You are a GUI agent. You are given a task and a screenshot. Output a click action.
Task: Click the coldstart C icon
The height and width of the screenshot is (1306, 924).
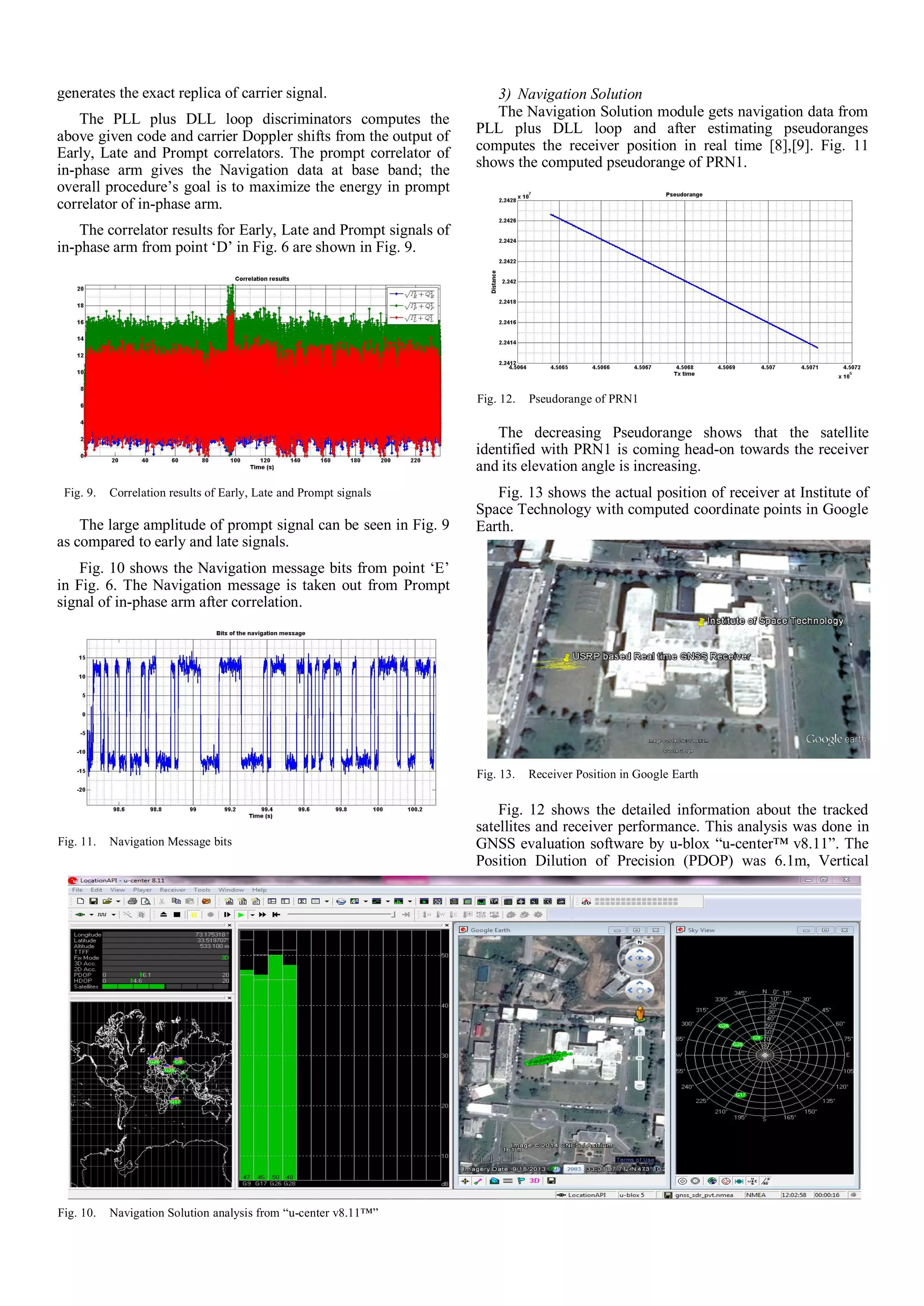(454, 915)
